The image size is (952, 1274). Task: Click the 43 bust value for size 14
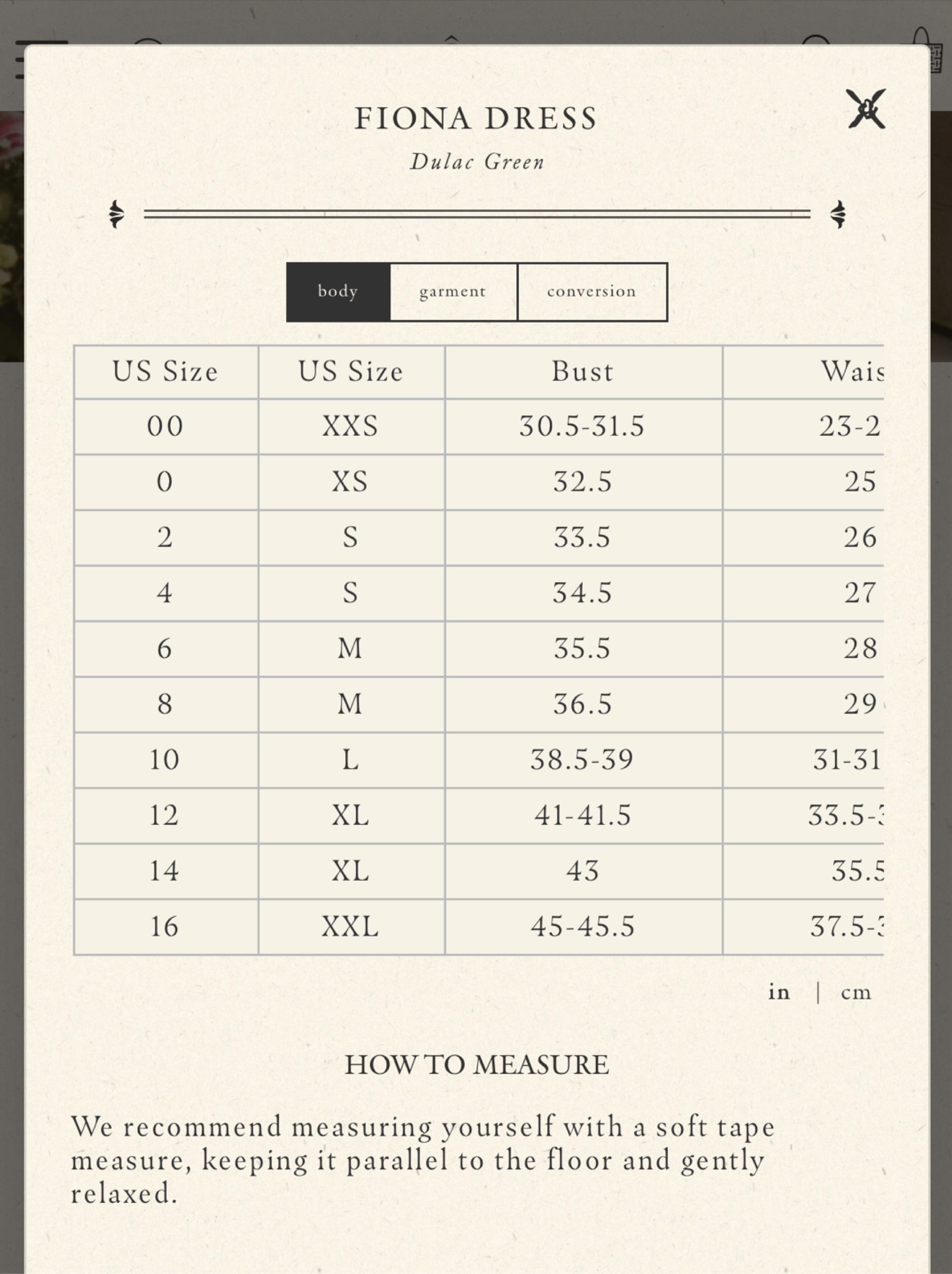pyautogui.click(x=583, y=872)
